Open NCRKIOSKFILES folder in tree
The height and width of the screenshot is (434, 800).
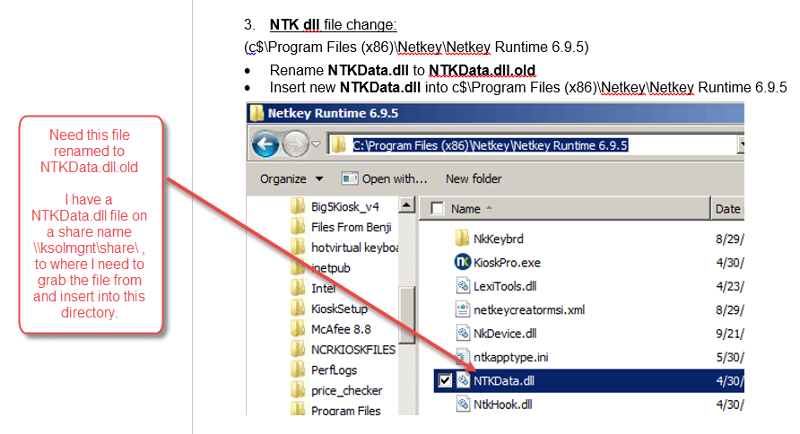[353, 349]
